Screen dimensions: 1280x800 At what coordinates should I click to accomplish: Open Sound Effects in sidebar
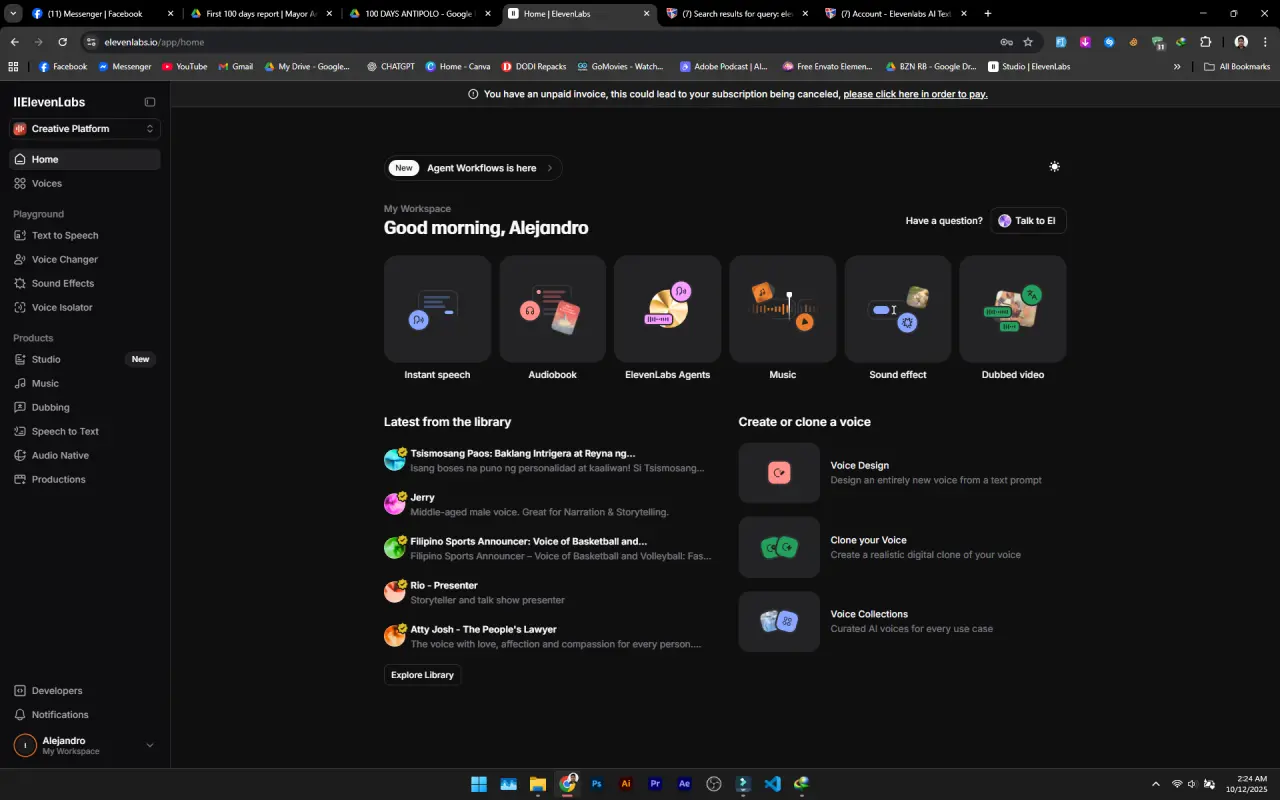pyautogui.click(x=85, y=283)
